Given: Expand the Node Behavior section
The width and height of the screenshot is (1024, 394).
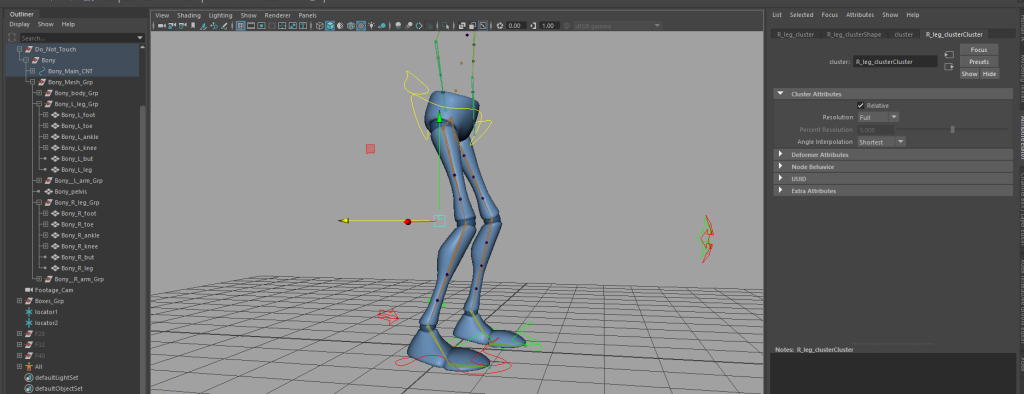Looking at the screenshot, I should (780, 167).
